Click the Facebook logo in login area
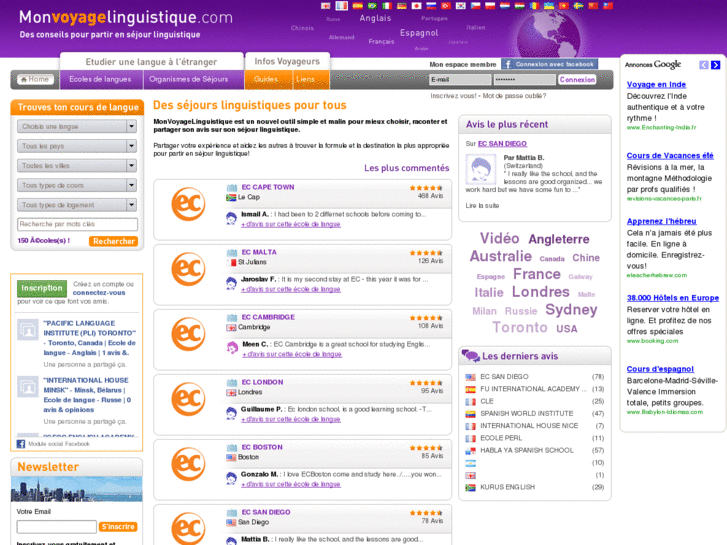This screenshot has width=727, height=545. pyautogui.click(x=507, y=64)
